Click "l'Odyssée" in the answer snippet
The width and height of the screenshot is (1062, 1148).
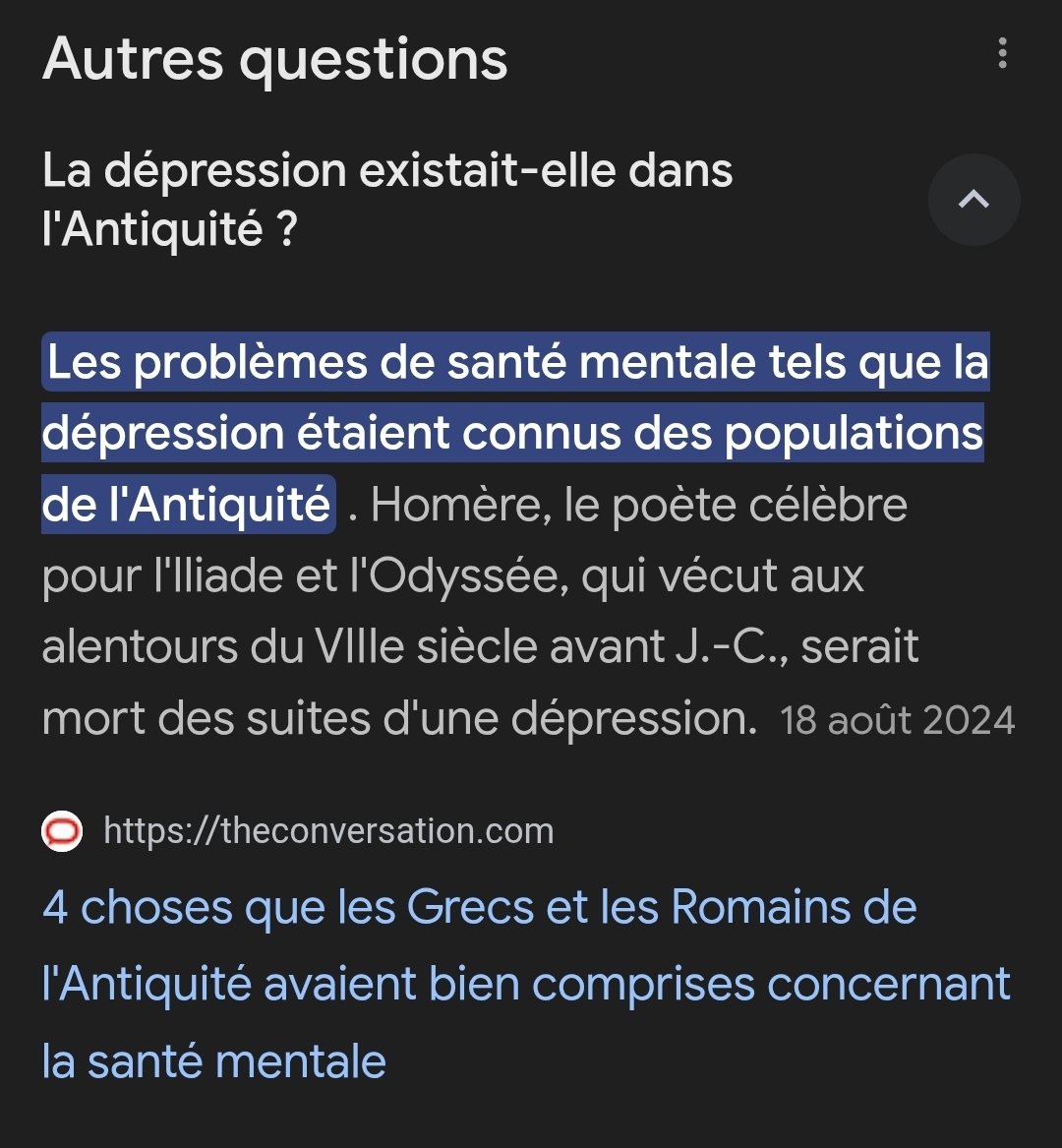pos(454,575)
